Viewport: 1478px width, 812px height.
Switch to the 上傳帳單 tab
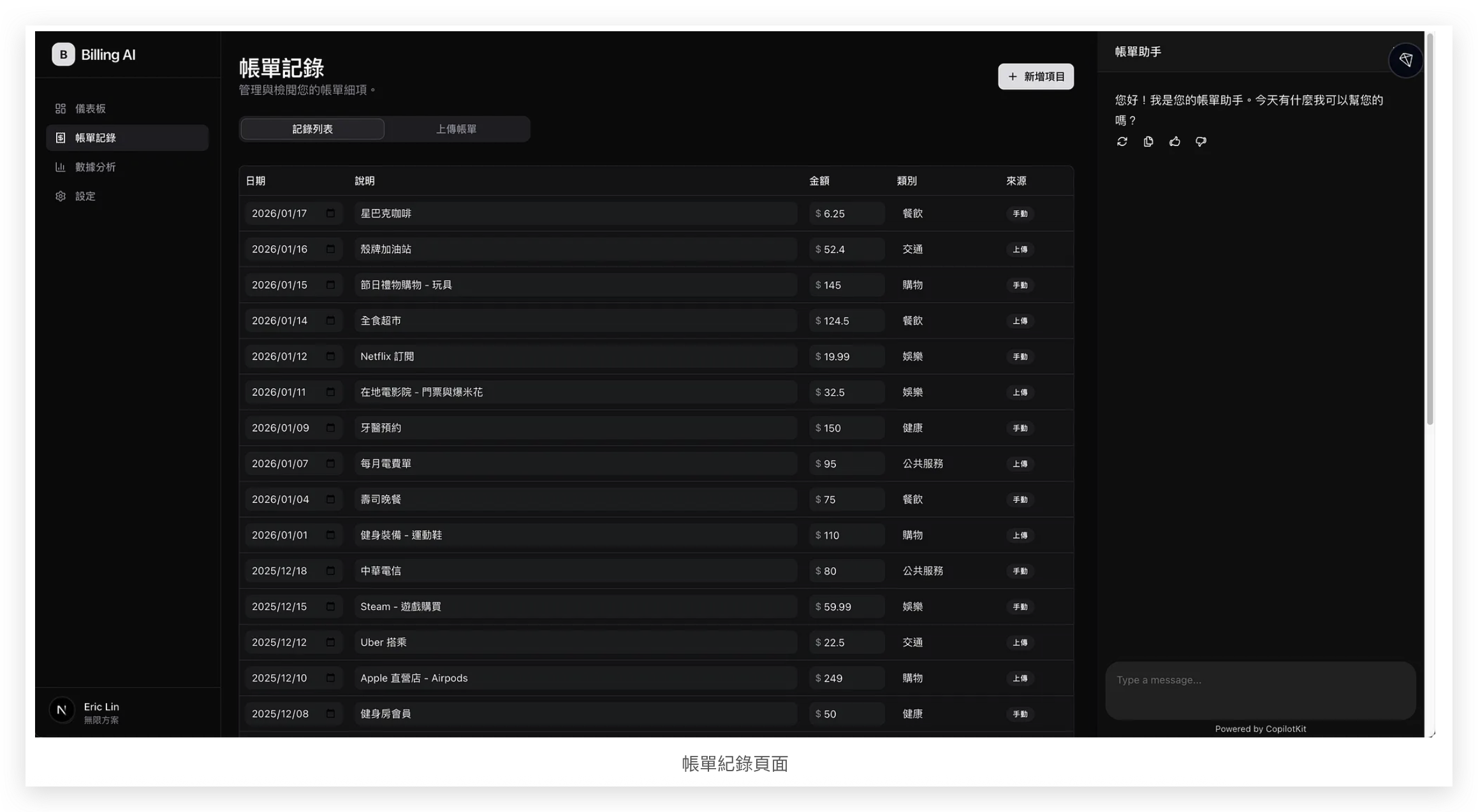pos(456,129)
